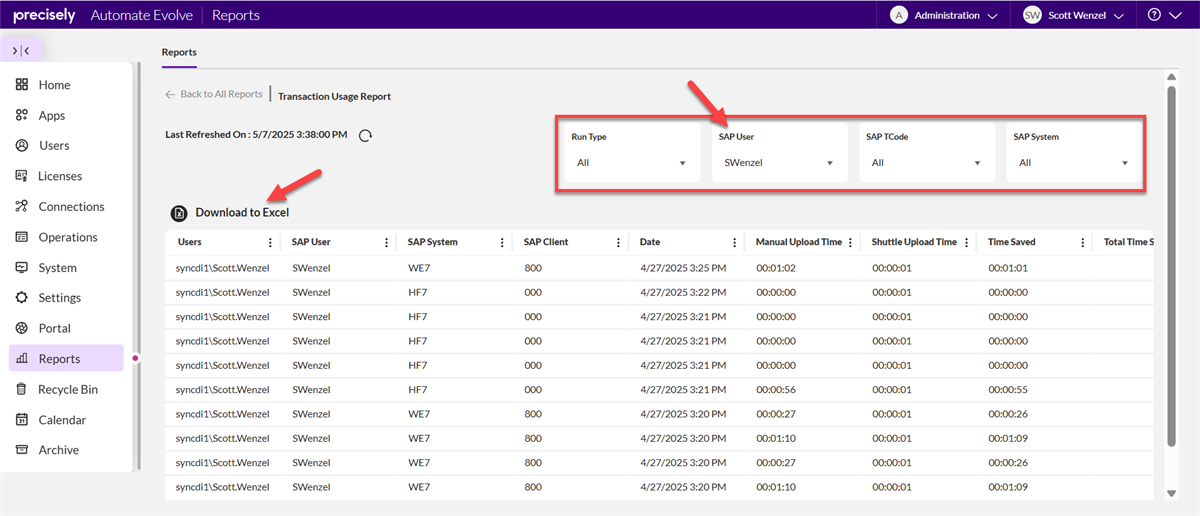Viewport: 1200px width, 516px height.
Task: Click the page vertical scrollbar
Action: point(1171,260)
